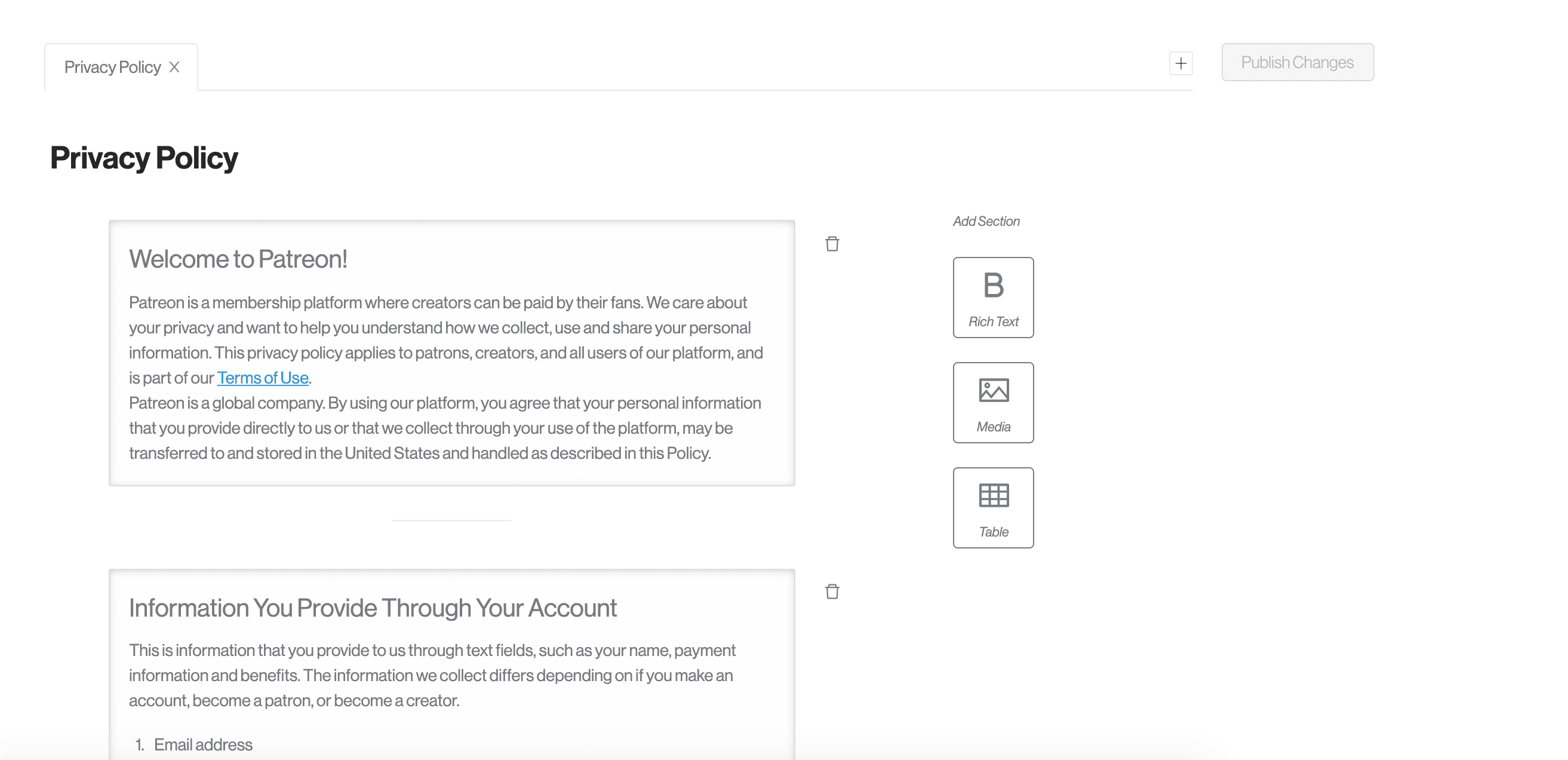
Task: Trash the Information You Provide section
Action: pyautogui.click(x=832, y=592)
